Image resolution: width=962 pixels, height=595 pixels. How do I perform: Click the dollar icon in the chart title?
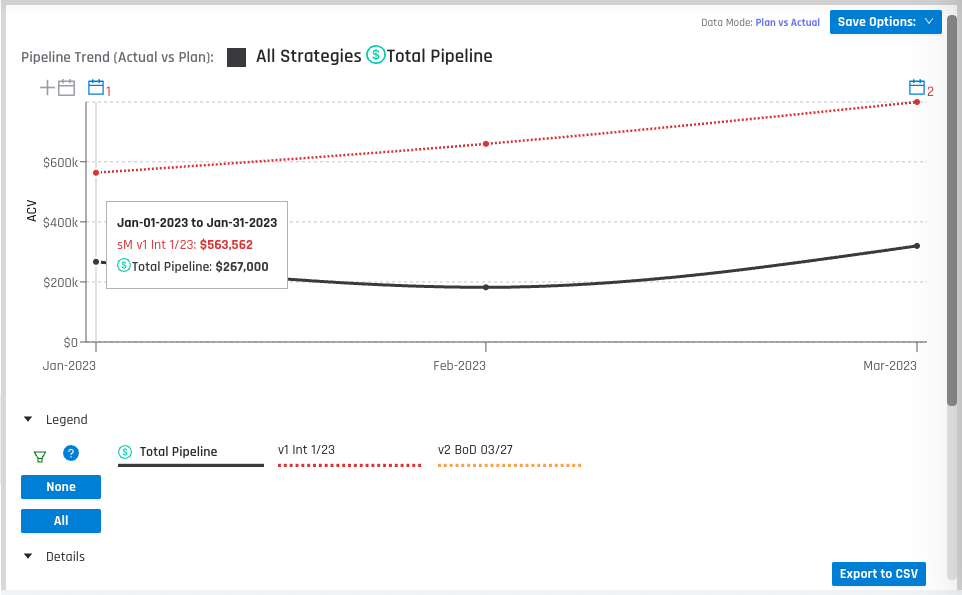374,55
